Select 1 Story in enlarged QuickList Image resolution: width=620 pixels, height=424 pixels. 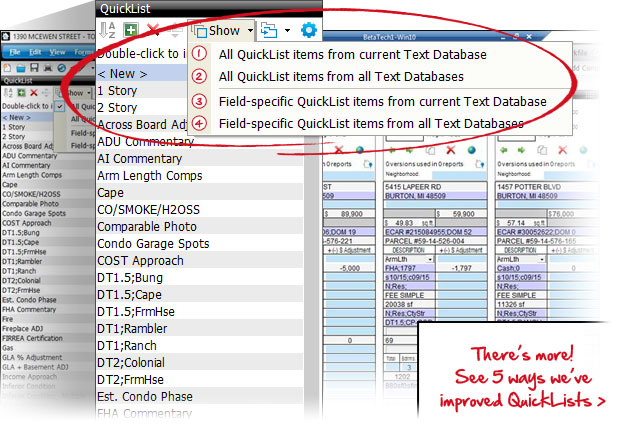click(142, 91)
